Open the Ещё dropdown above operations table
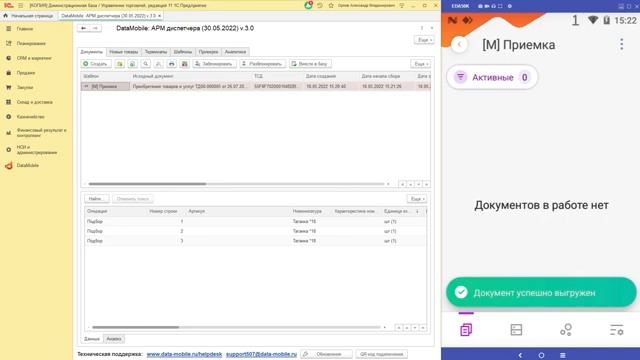 (417, 199)
